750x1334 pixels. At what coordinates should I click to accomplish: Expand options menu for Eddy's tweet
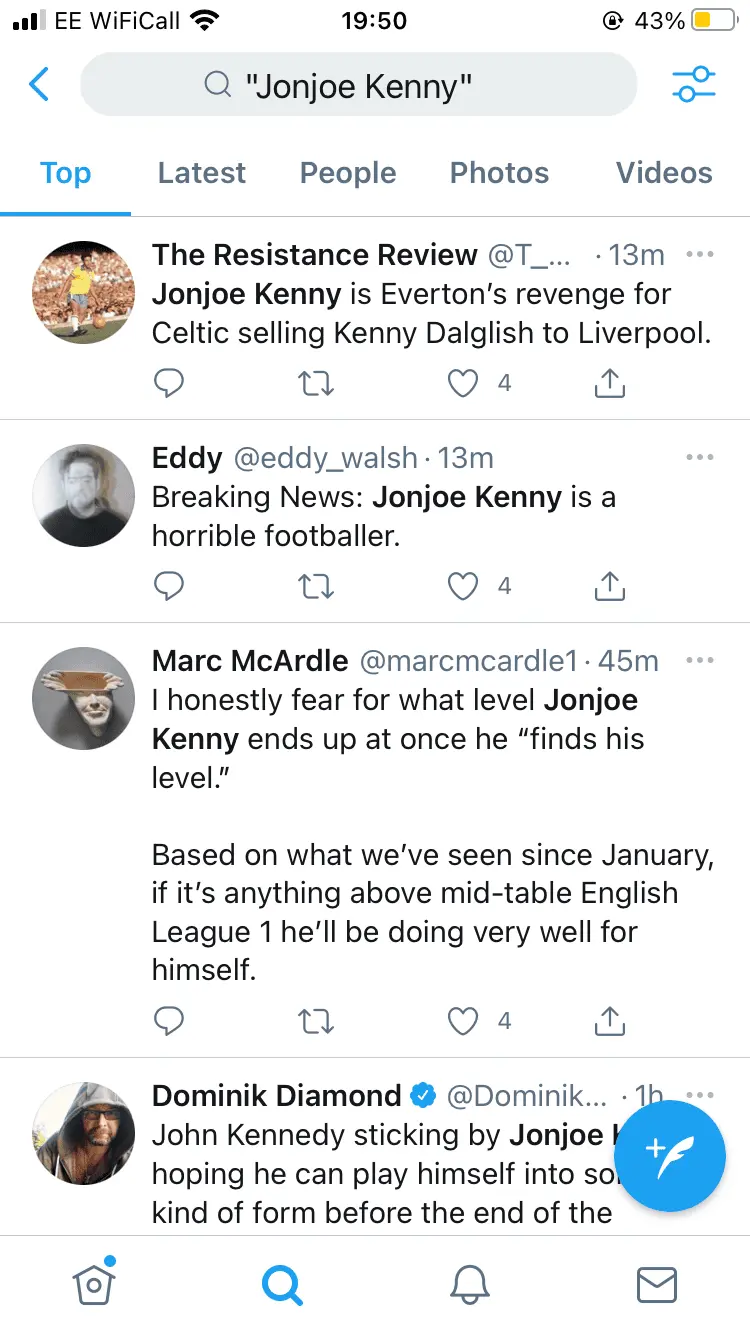(x=700, y=458)
